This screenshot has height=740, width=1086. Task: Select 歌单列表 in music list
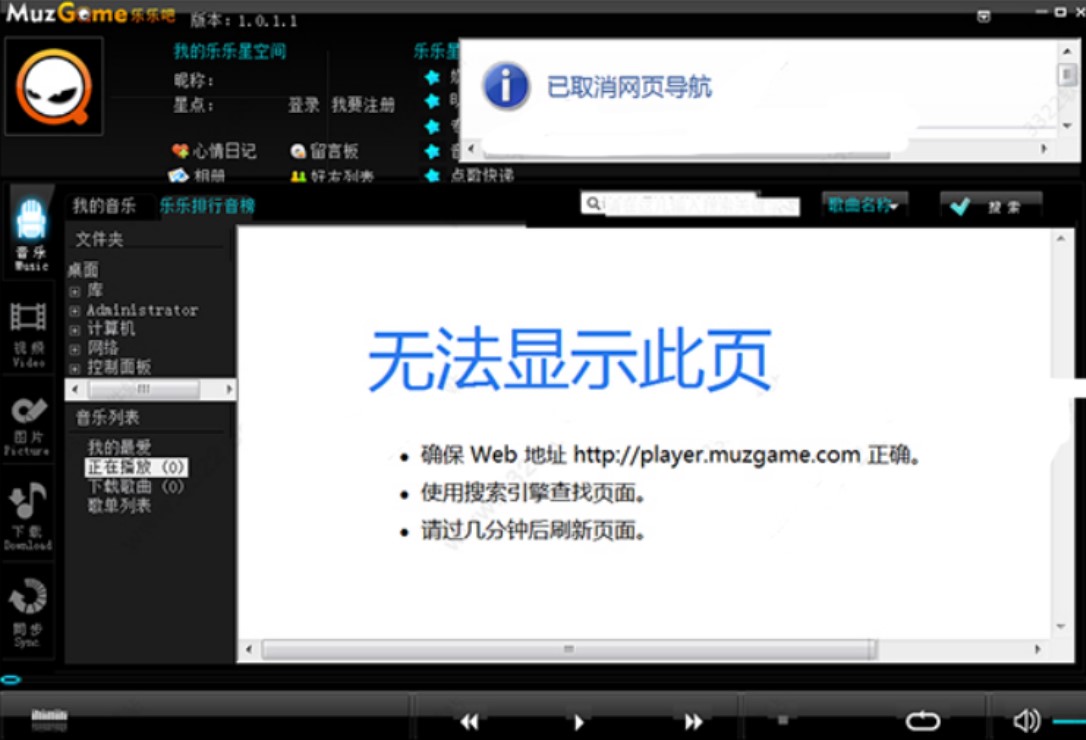pos(119,506)
